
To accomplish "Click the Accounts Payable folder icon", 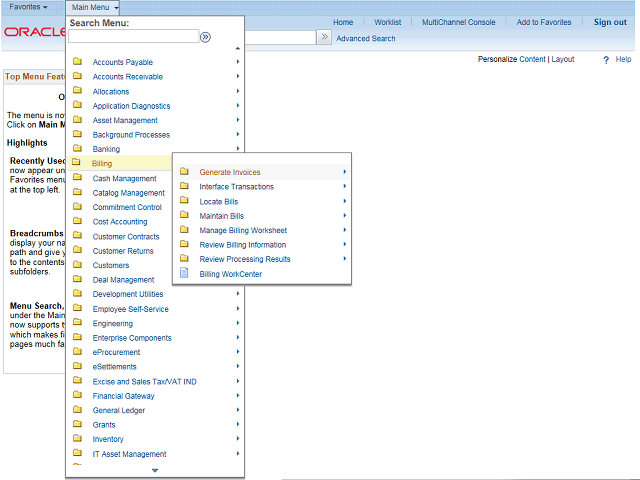I will (x=77, y=62).
